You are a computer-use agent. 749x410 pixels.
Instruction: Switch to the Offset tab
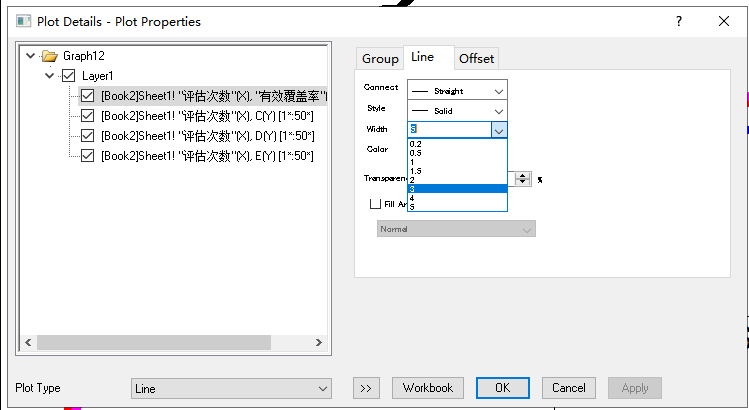476,59
